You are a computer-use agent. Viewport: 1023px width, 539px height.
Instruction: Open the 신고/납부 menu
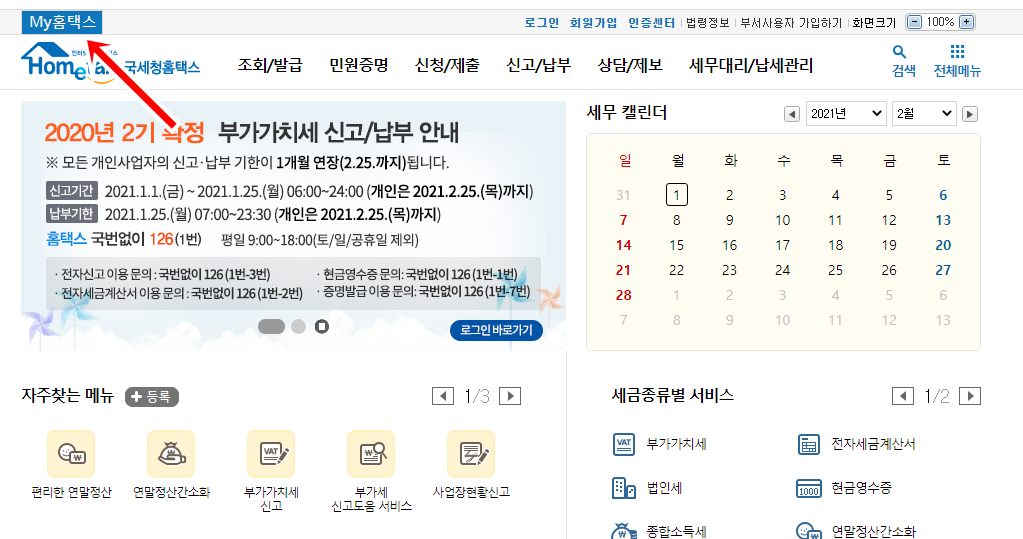pyautogui.click(x=539, y=65)
